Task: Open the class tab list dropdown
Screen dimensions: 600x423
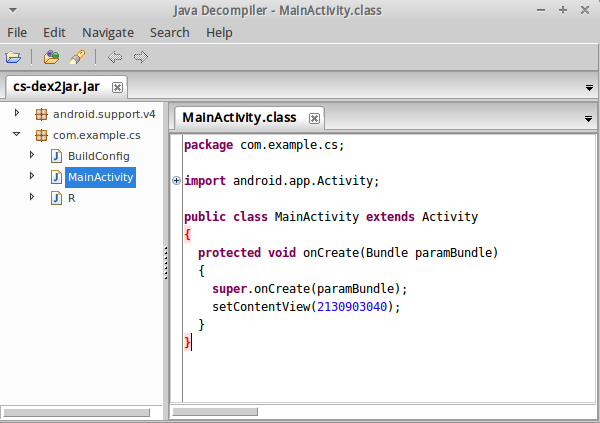Action: 589,119
